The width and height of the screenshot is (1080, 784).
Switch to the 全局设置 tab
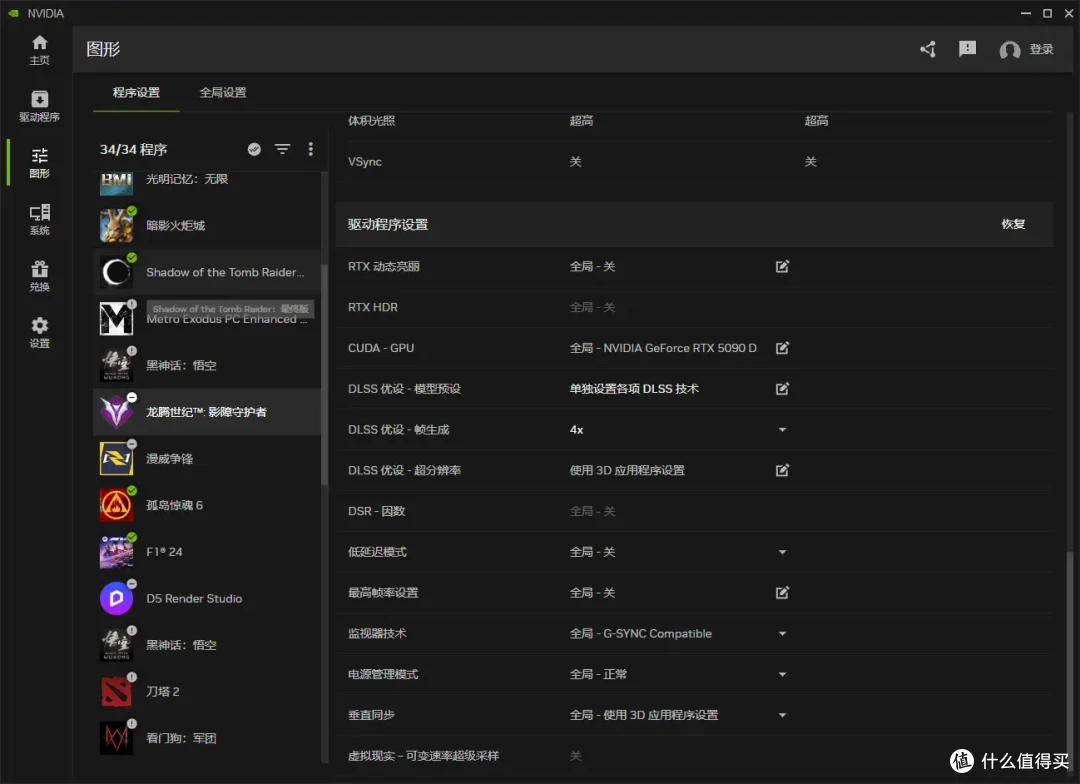[x=222, y=92]
